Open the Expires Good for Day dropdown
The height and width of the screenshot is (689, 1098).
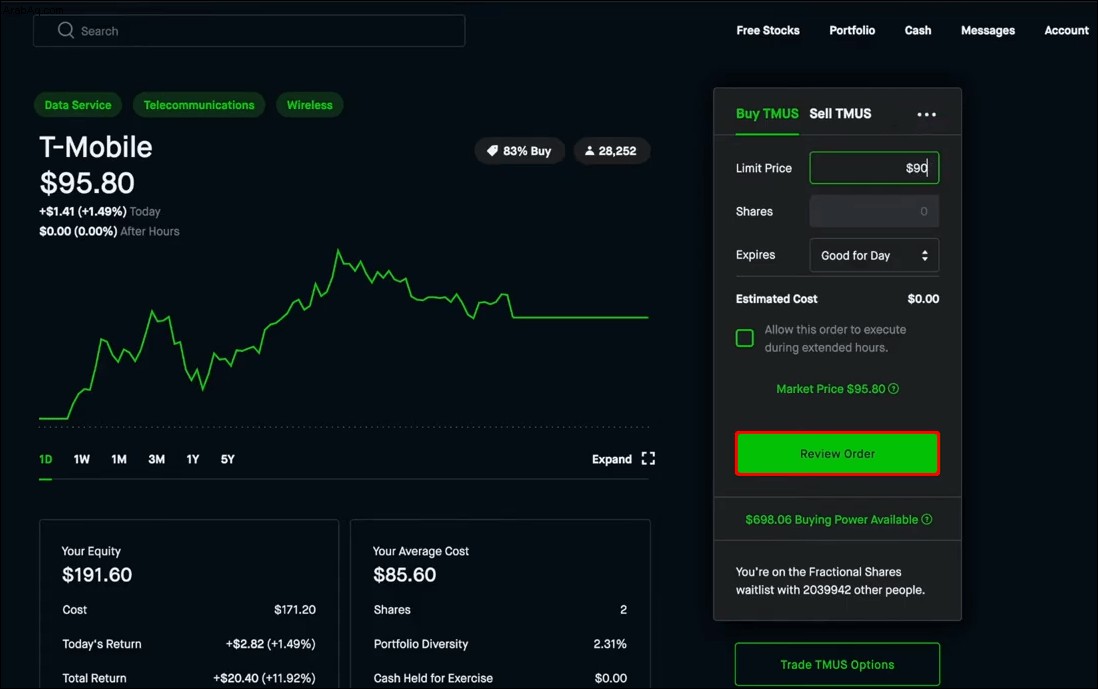[874, 256]
